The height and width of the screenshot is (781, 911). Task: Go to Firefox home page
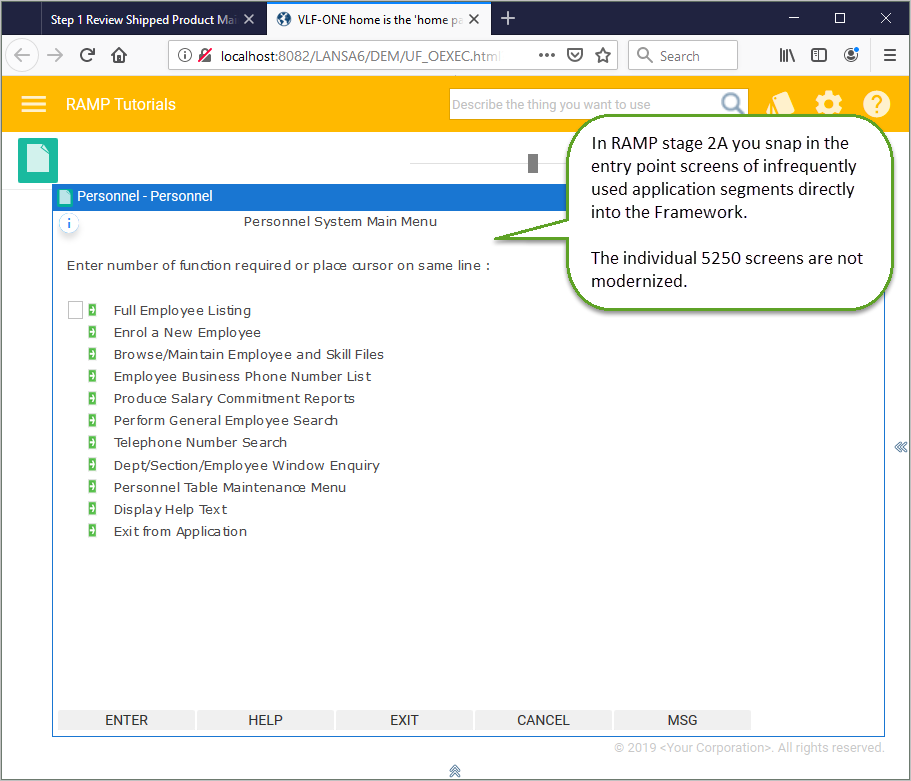tap(119, 55)
